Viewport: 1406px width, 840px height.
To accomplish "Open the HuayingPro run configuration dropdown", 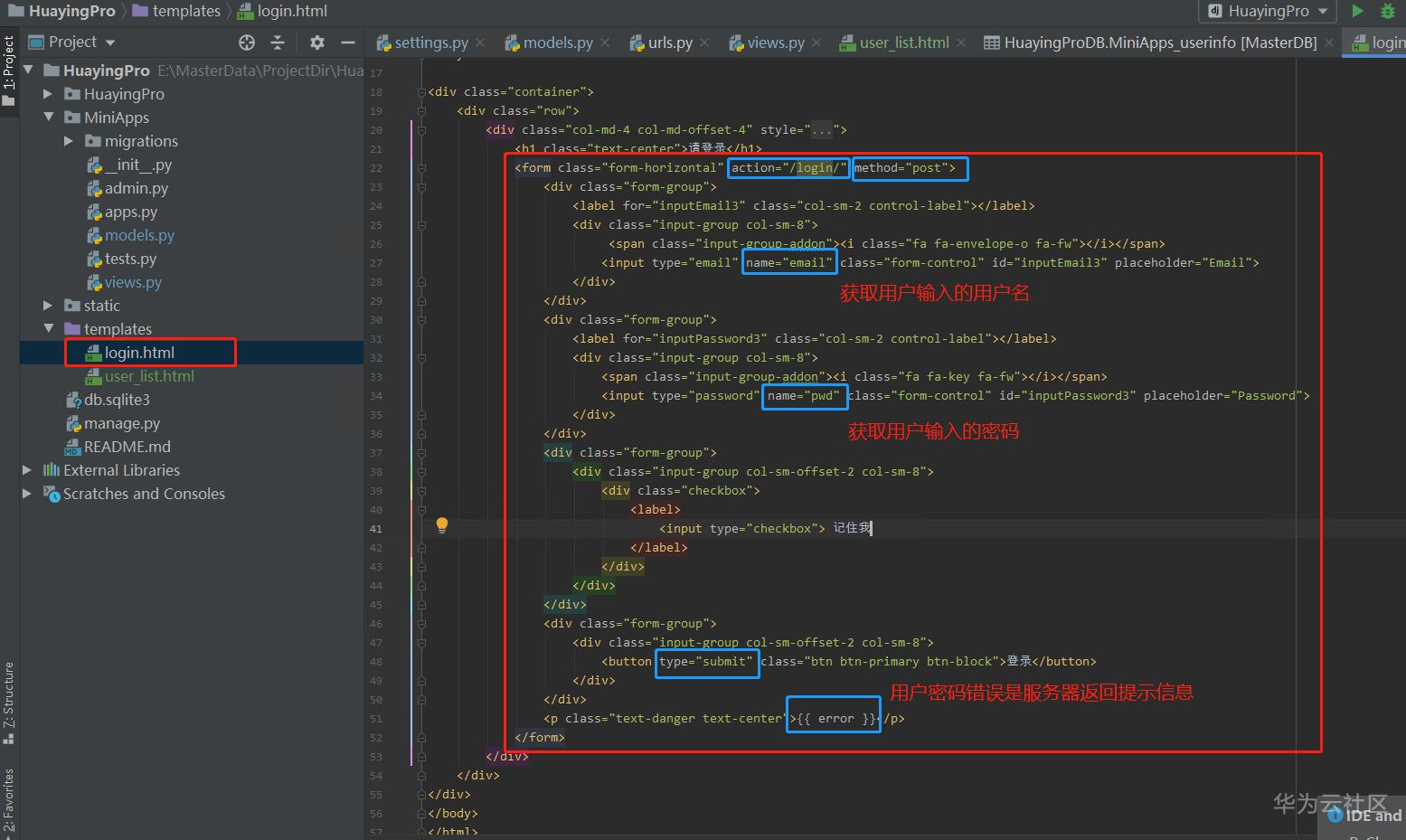I will coord(1269,11).
